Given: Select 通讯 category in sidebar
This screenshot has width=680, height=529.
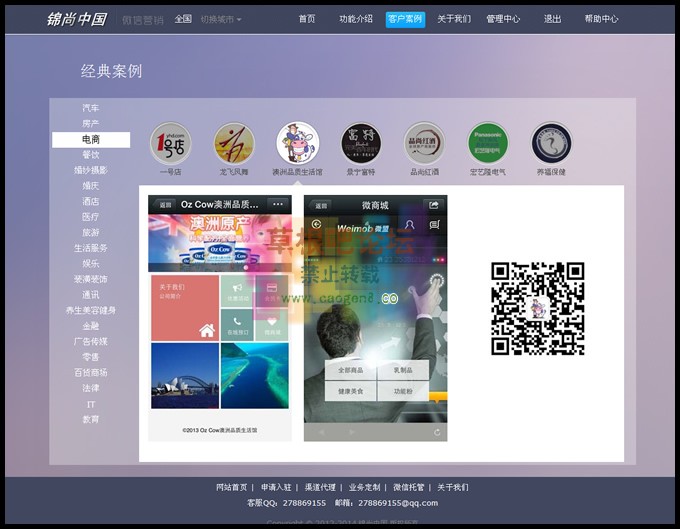Looking at the screenshot, I should pos(91,295).
